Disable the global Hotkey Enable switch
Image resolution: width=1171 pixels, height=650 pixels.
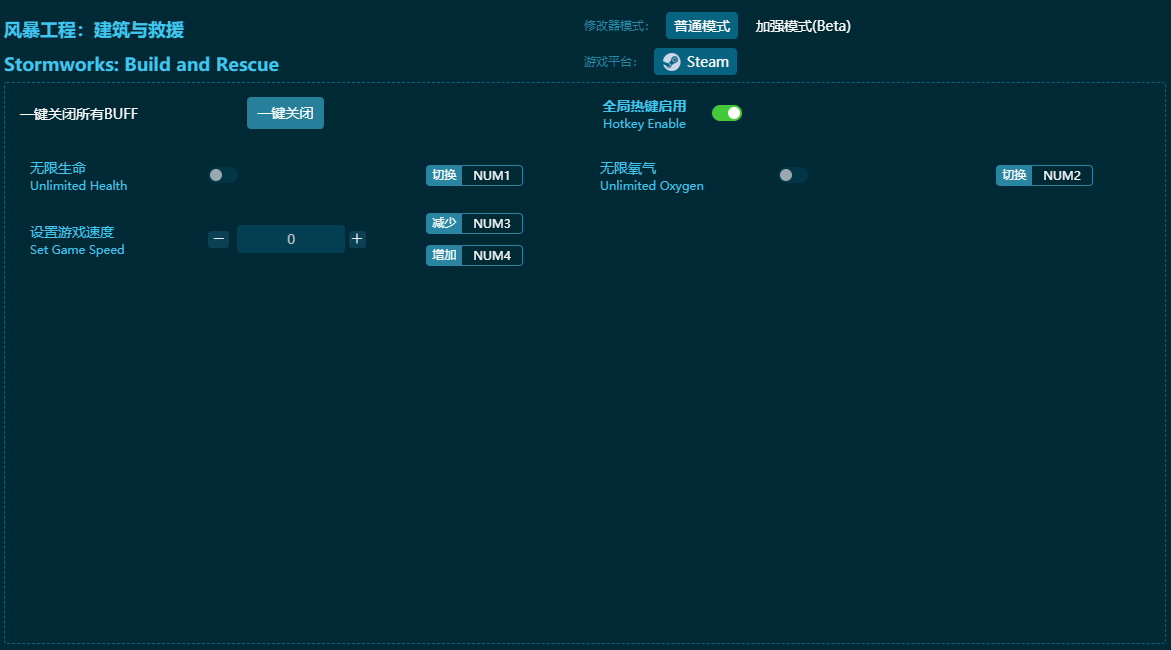click(727, 113)
